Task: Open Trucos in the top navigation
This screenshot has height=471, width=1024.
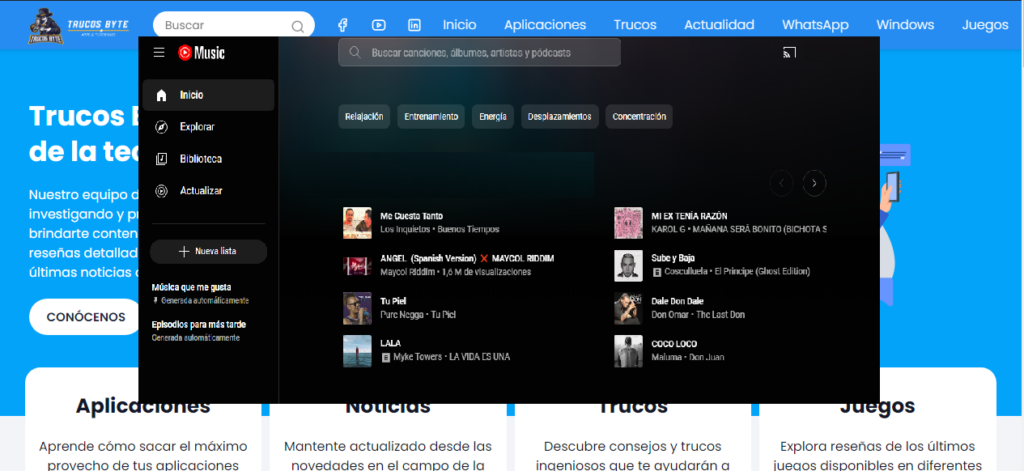Action: tap(635, 25)
